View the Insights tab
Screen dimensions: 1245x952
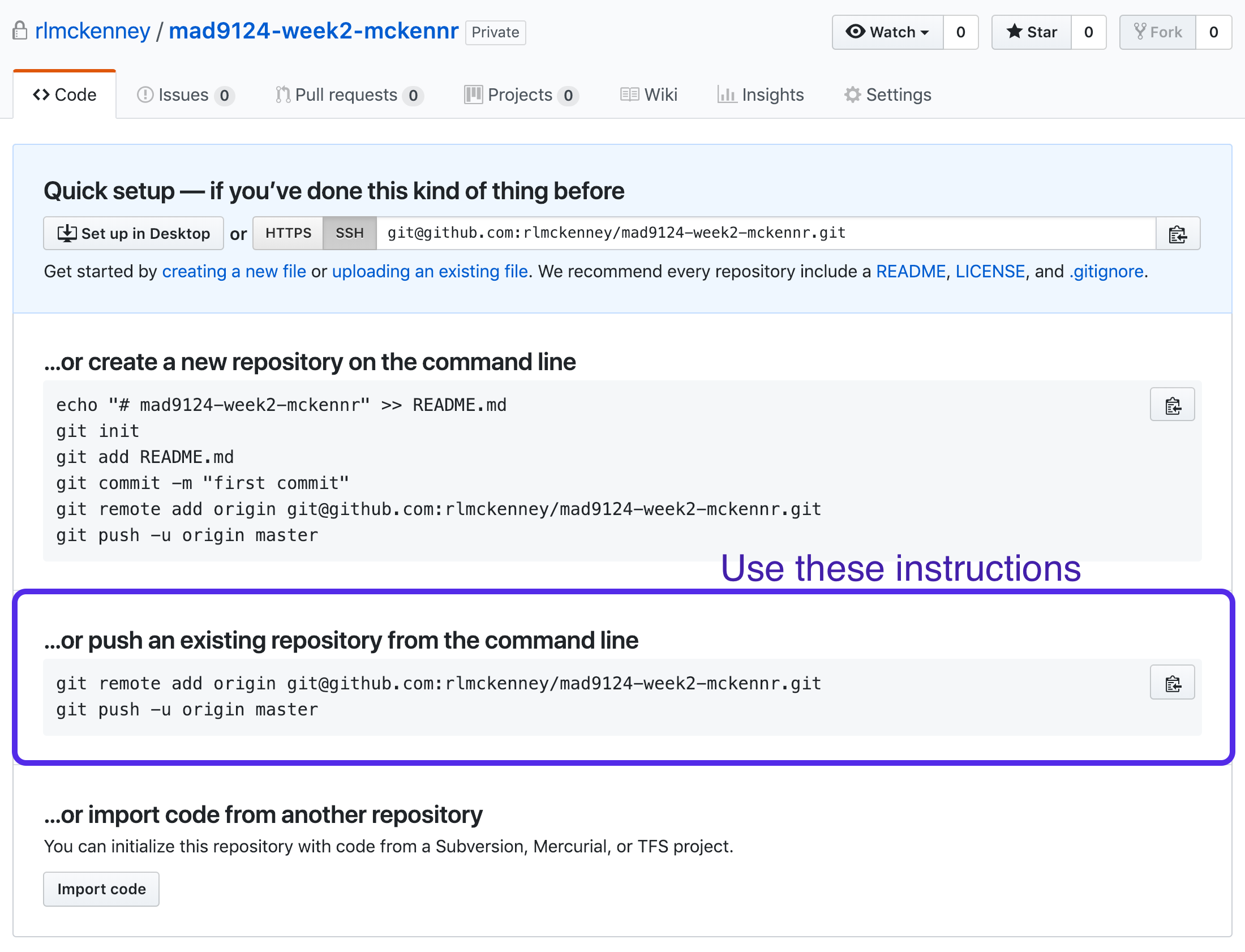(760, 95)
